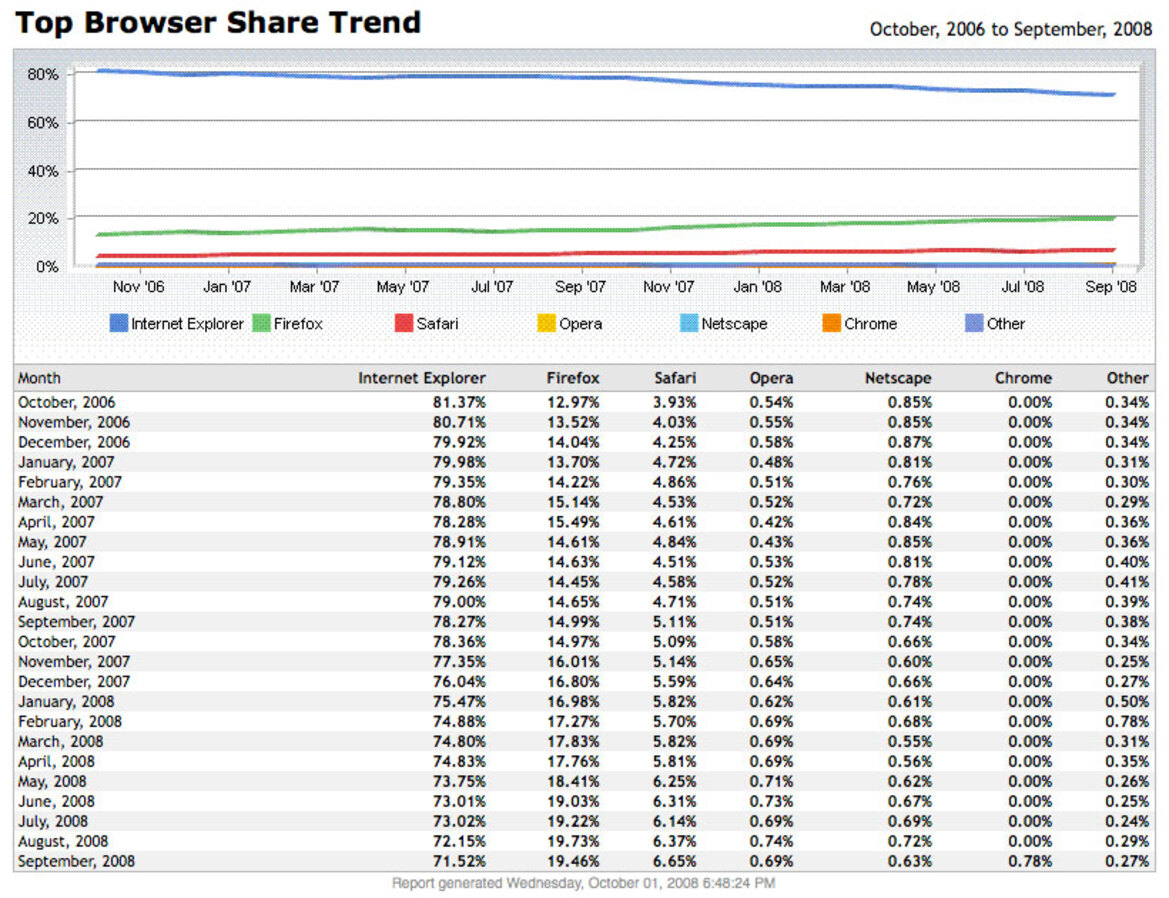Click the 0.78% Other value in February, 2008
The image size is (1169, 898).
pos(1127,721)
